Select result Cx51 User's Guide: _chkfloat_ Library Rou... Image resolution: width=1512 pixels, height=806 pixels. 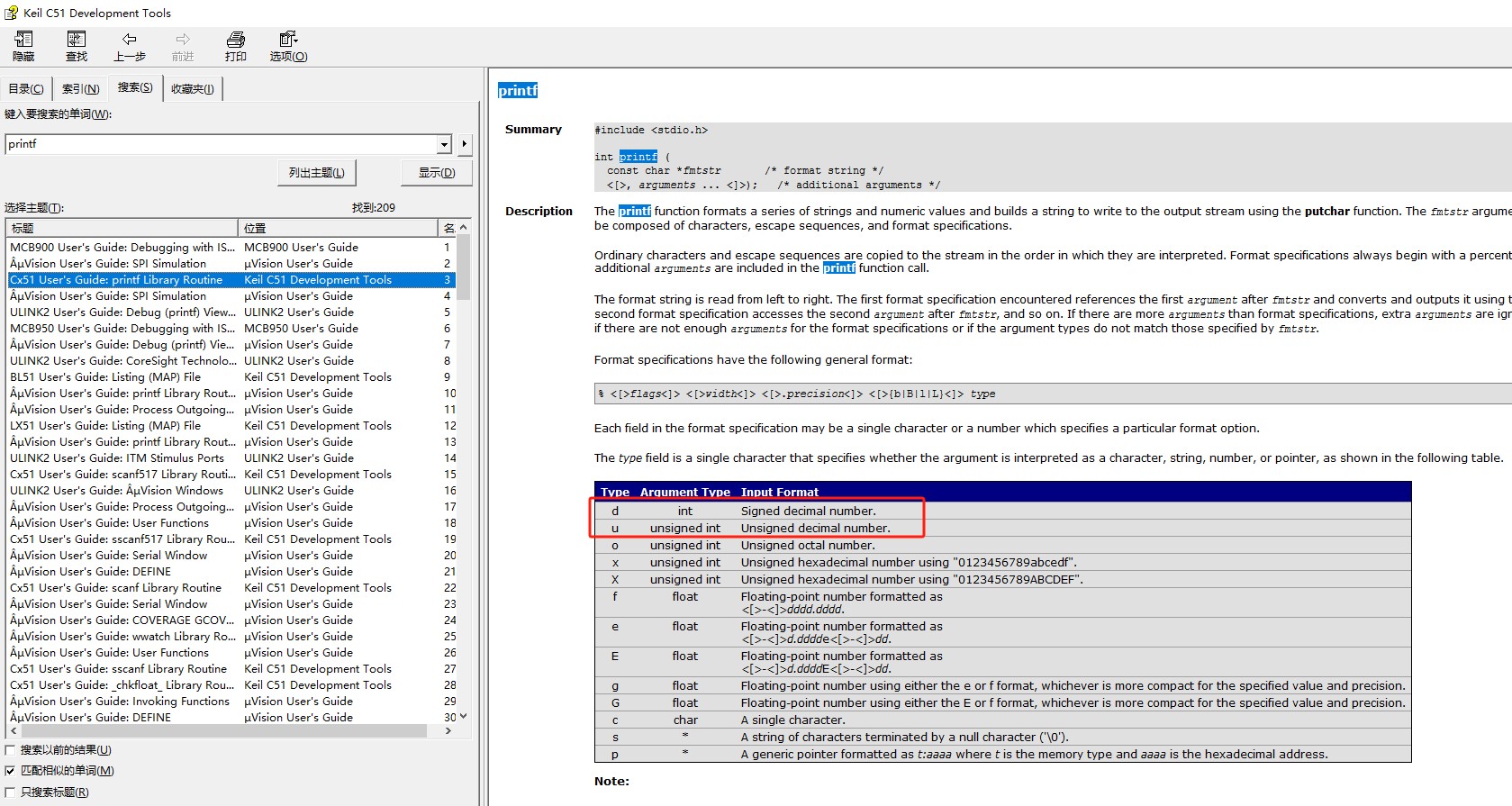[x=231, y=685]
